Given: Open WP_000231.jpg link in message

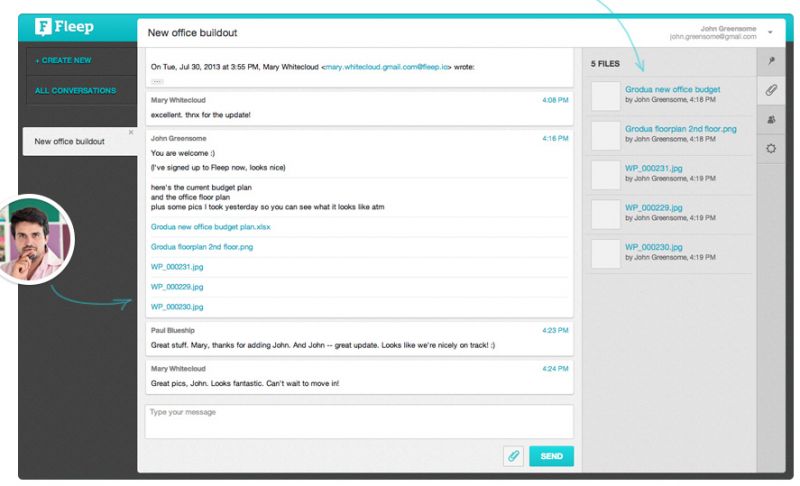Looking at the screenshot, I should click(177, 267).
